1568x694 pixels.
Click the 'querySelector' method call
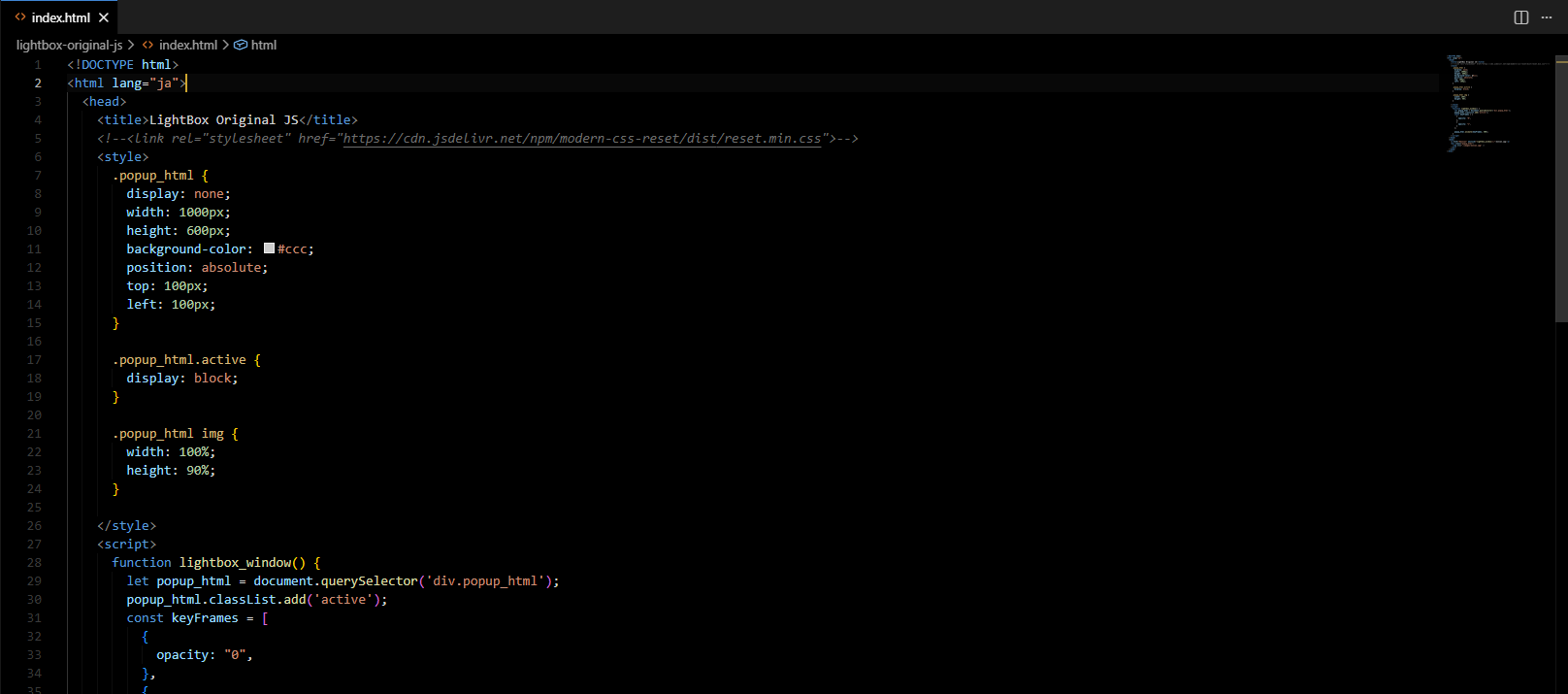pos(370,581)
